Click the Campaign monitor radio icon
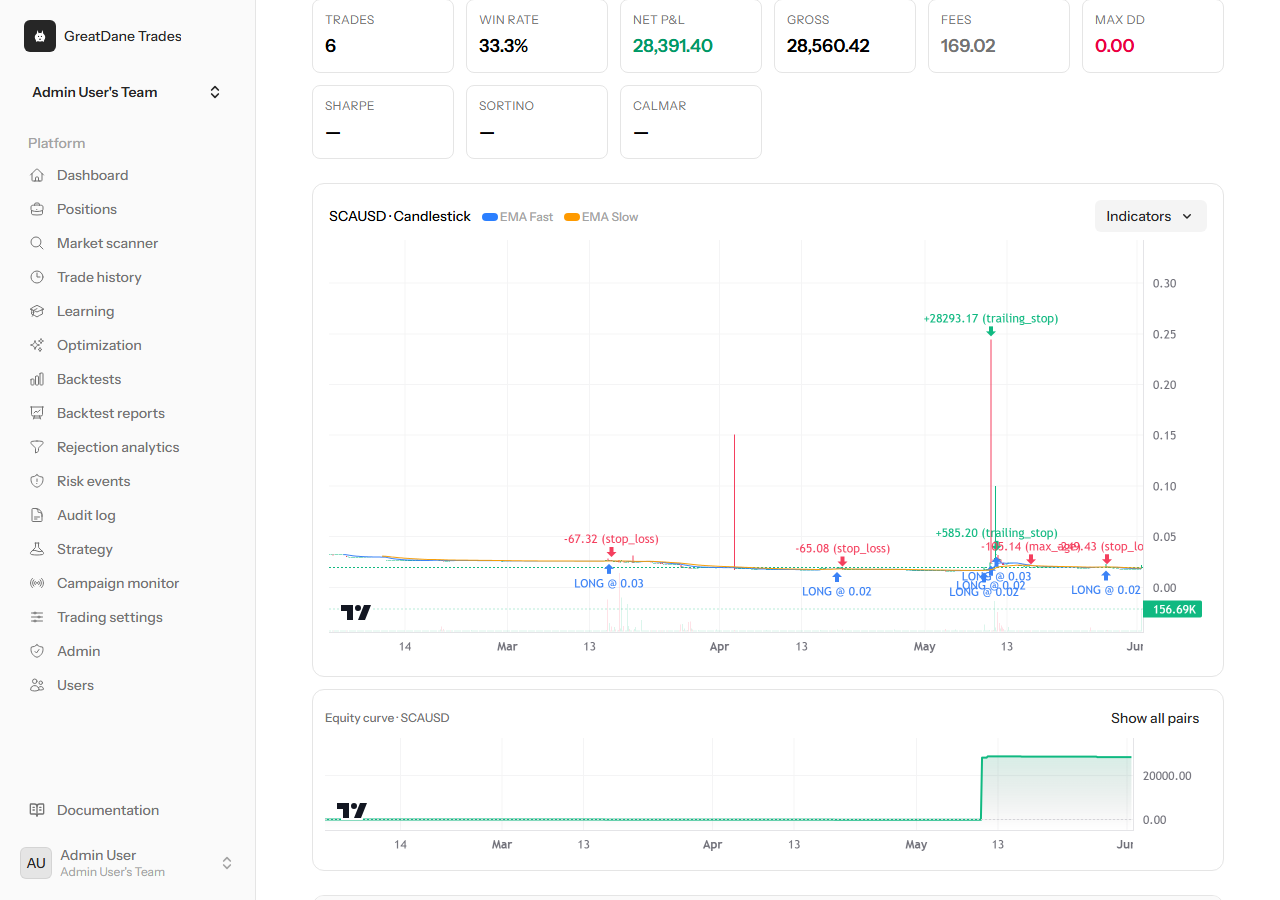1280x900 pixels. coord(37,583)
